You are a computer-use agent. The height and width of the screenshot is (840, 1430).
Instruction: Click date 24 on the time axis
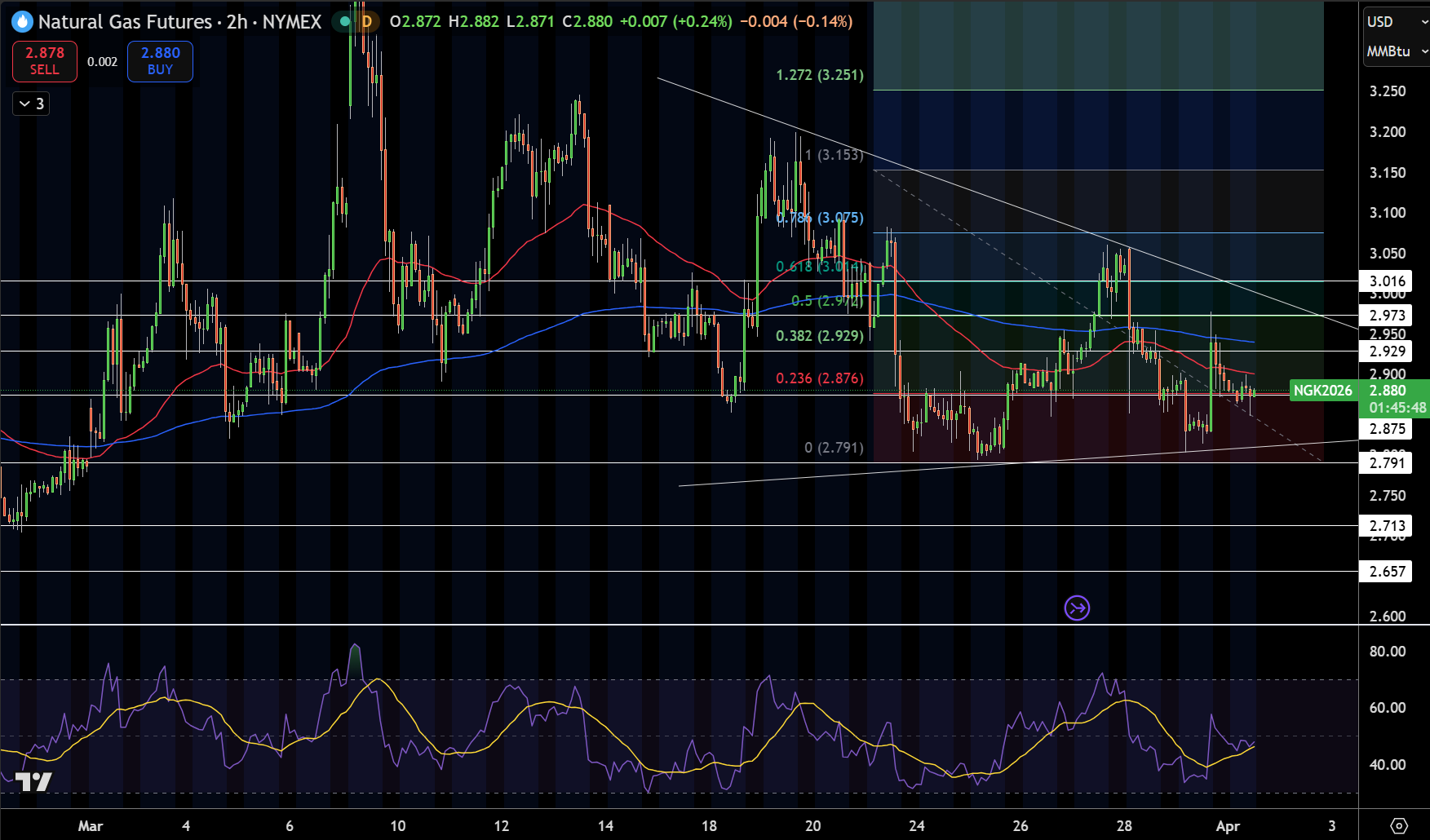917,826
